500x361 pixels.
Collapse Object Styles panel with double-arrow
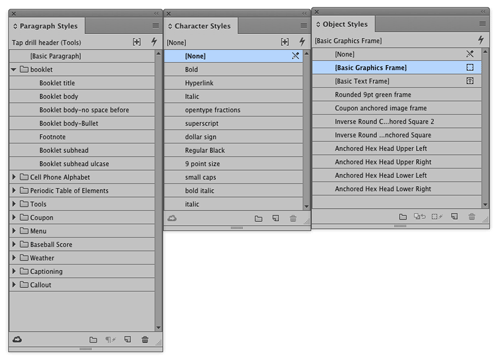tap(483, 12)
